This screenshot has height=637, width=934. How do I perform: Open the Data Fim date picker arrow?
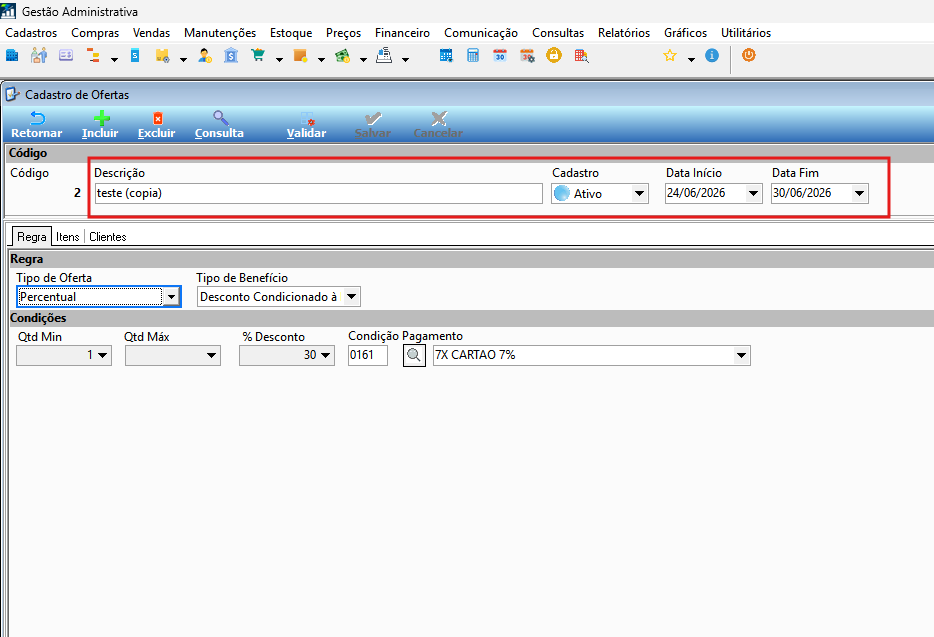tap(860, 194)
